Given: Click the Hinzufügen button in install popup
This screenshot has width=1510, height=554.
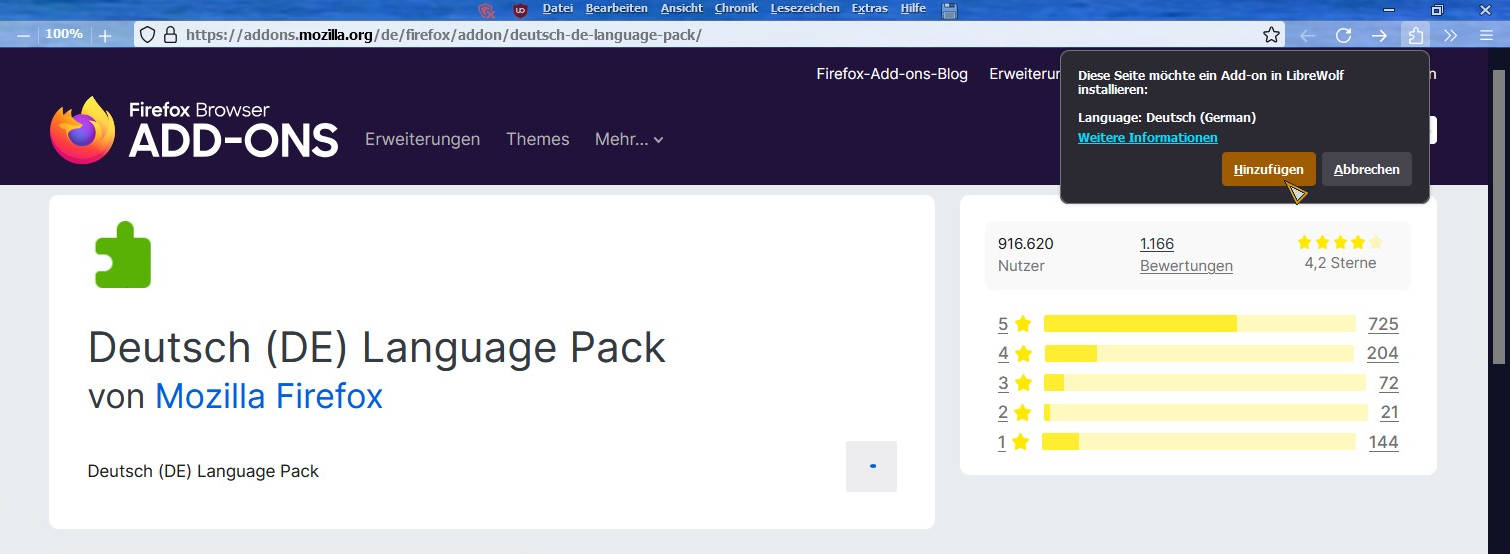Looking at the screenshot, I should (x=1268, y=169).
